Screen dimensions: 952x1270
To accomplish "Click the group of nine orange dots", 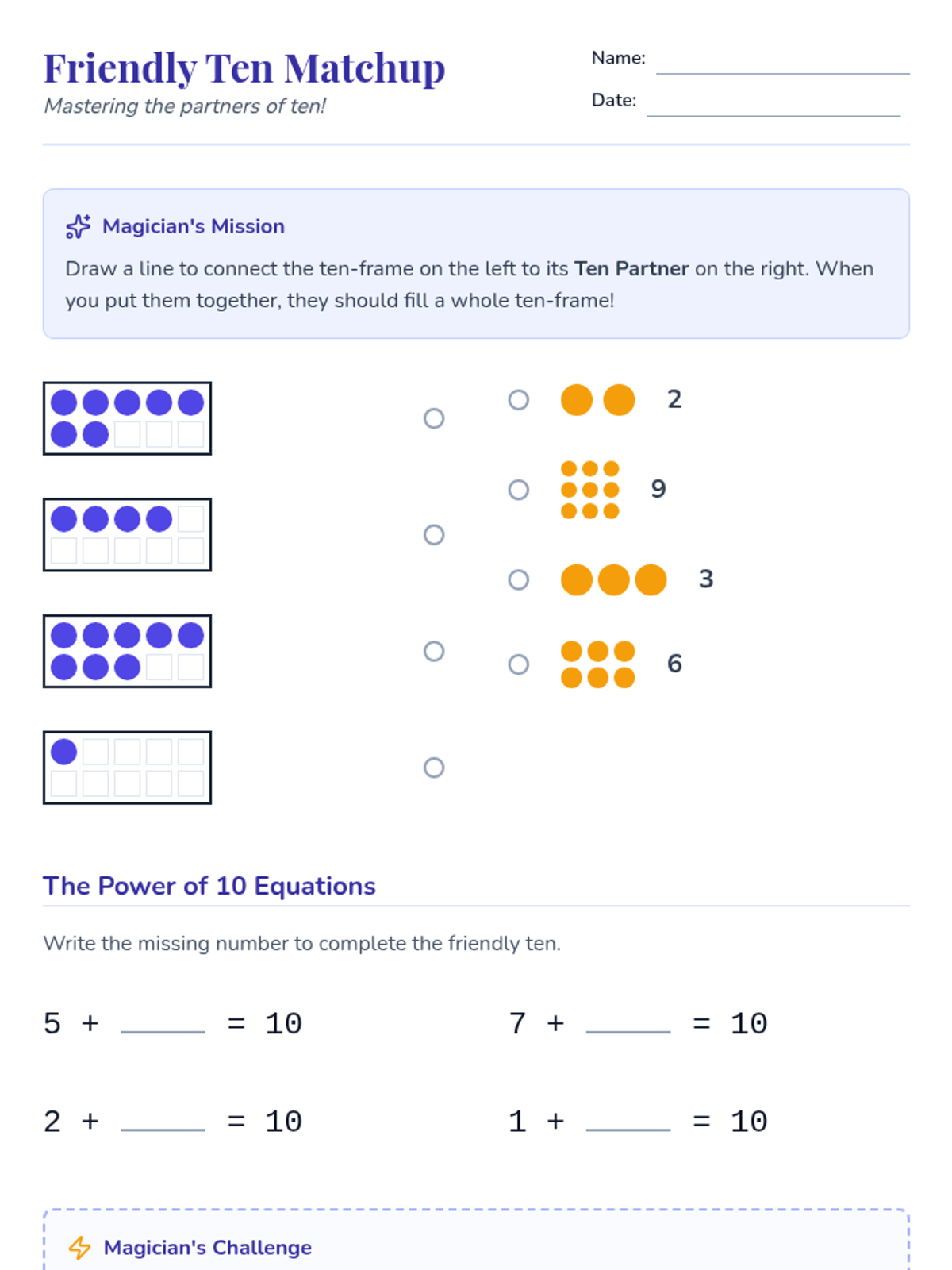I will pos(589,490).
